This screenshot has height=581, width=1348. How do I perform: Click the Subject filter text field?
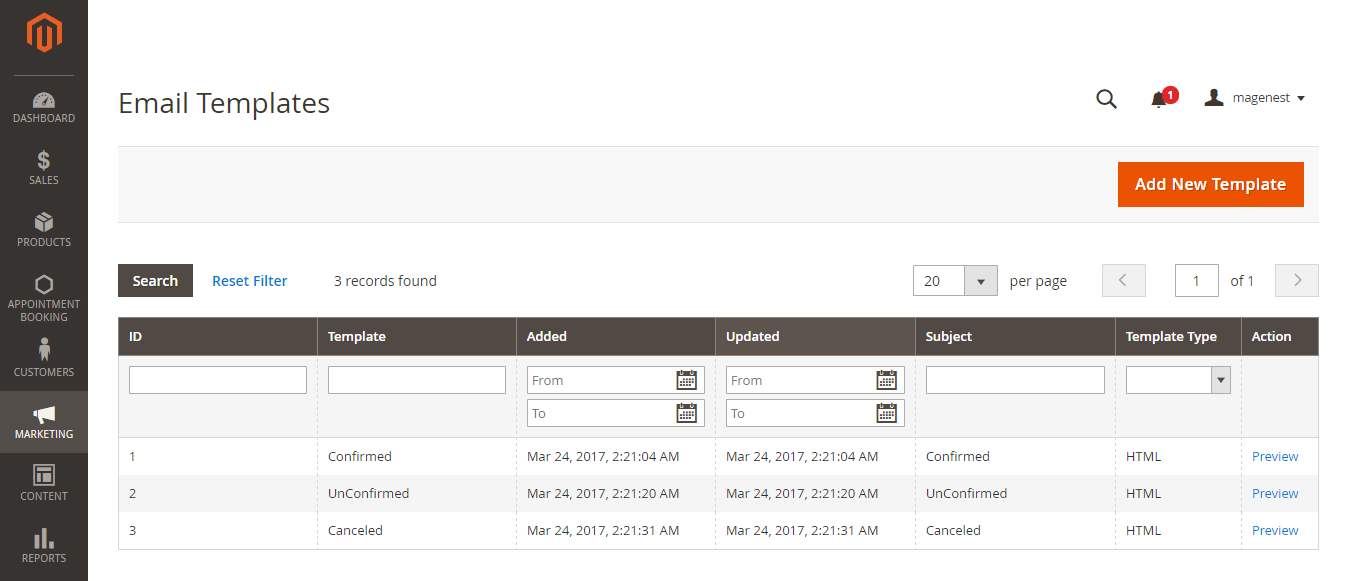[x=1015, y=380]
